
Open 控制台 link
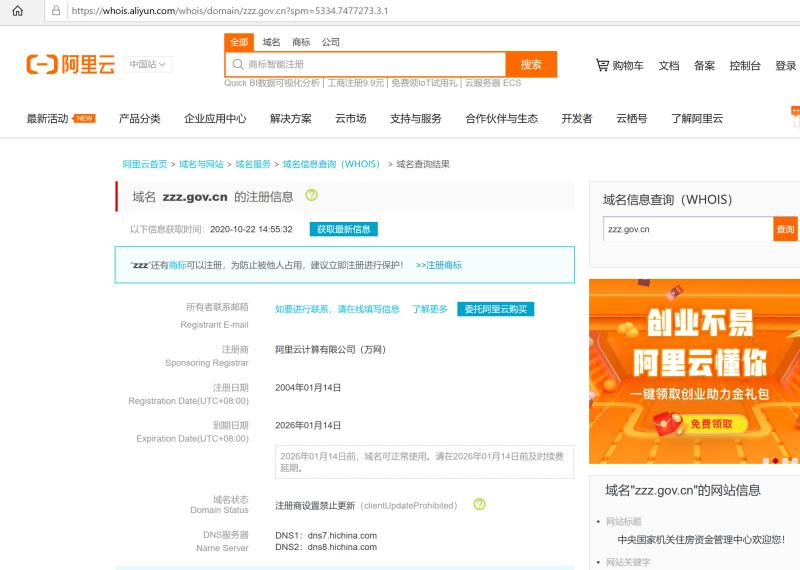point(745,65)
